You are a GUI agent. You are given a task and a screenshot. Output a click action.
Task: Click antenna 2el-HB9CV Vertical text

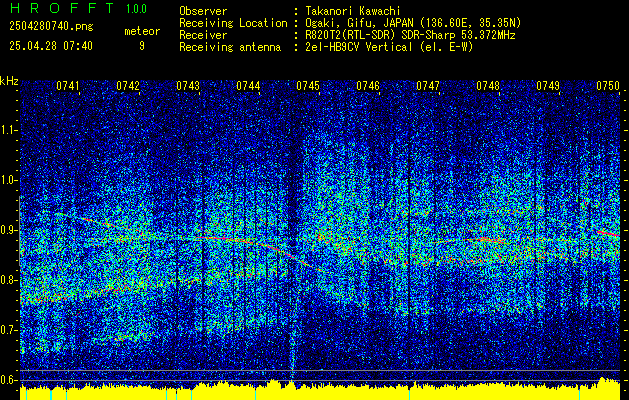(x=389, y=47)
